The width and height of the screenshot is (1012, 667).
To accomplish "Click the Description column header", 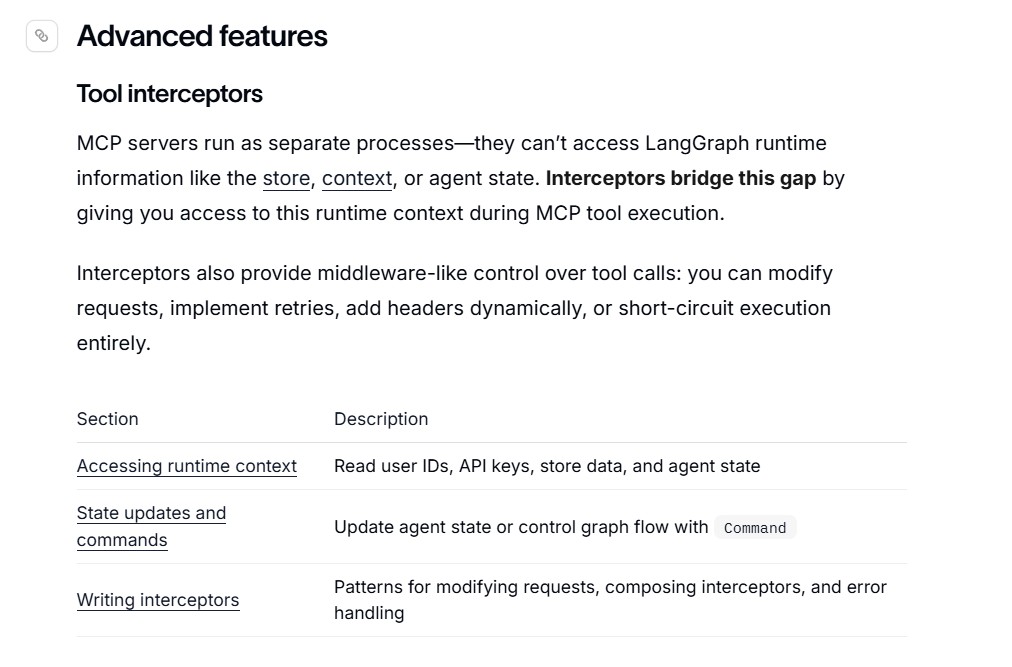I will (x=381, y=419).
